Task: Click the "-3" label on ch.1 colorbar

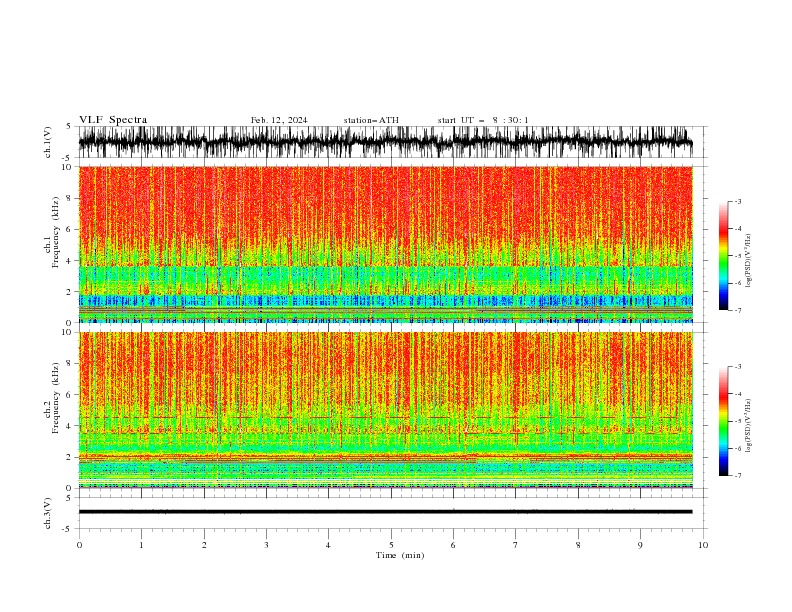Action: pyautogui.click(x=737, y=201)
